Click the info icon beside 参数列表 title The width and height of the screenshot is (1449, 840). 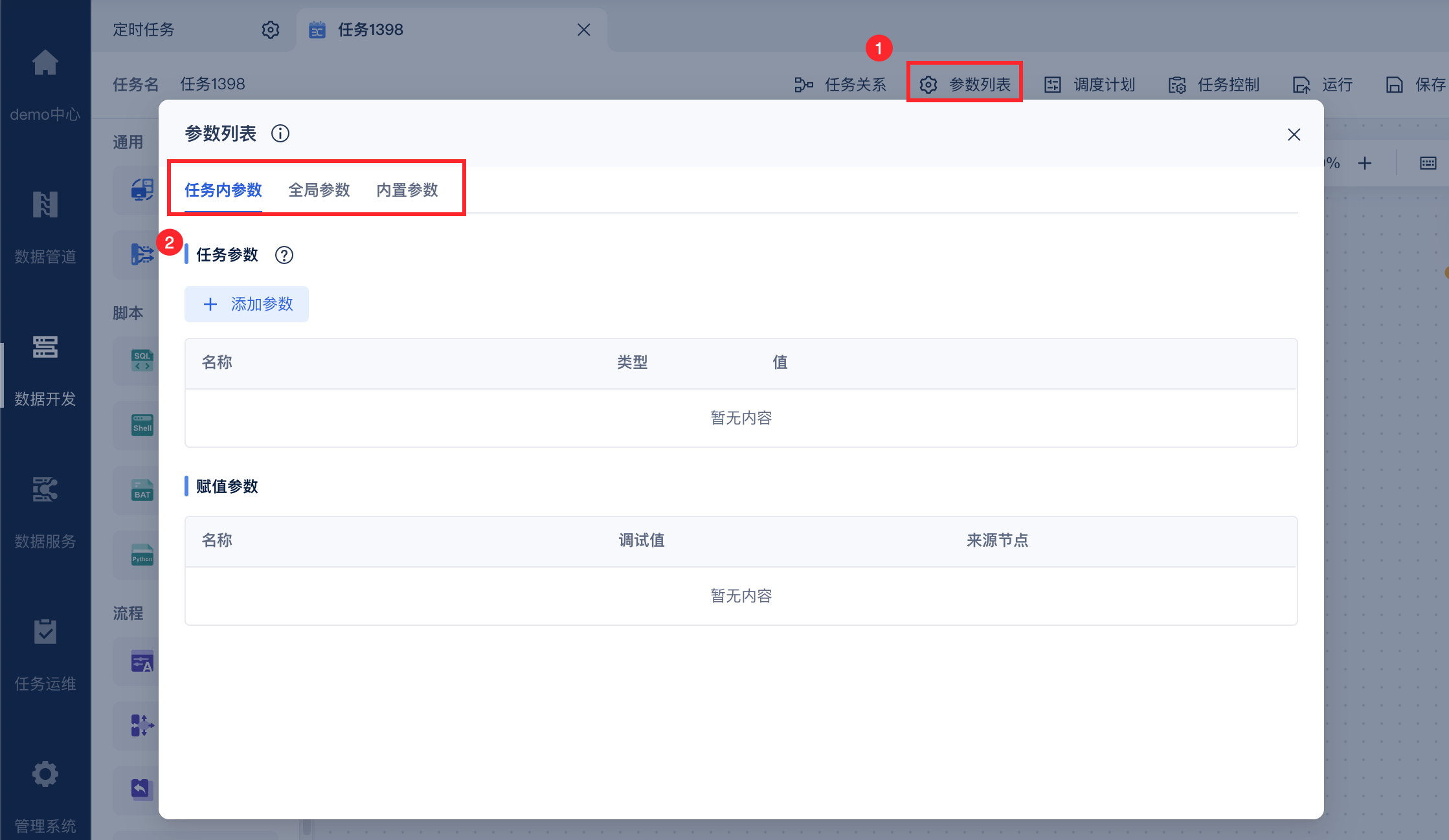point(280,133)
